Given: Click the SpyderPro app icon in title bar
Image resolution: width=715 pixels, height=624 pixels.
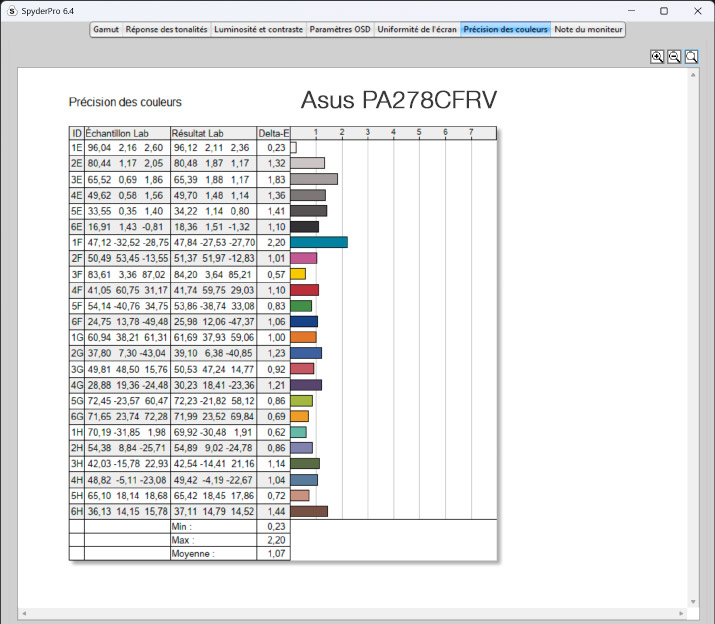Looking at the screenshot, I should (12, 11).
